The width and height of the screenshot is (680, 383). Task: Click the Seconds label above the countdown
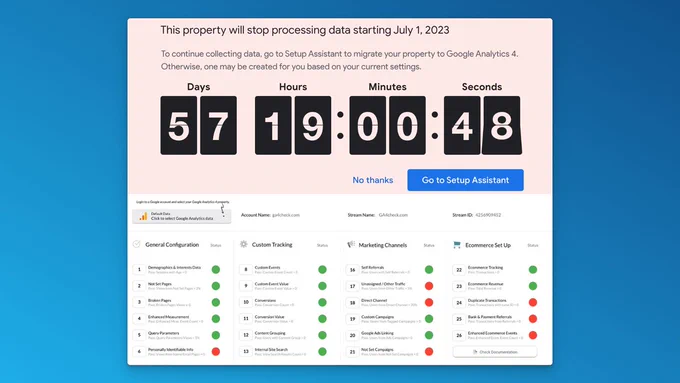pyautogui.click(x=482, y=87)
